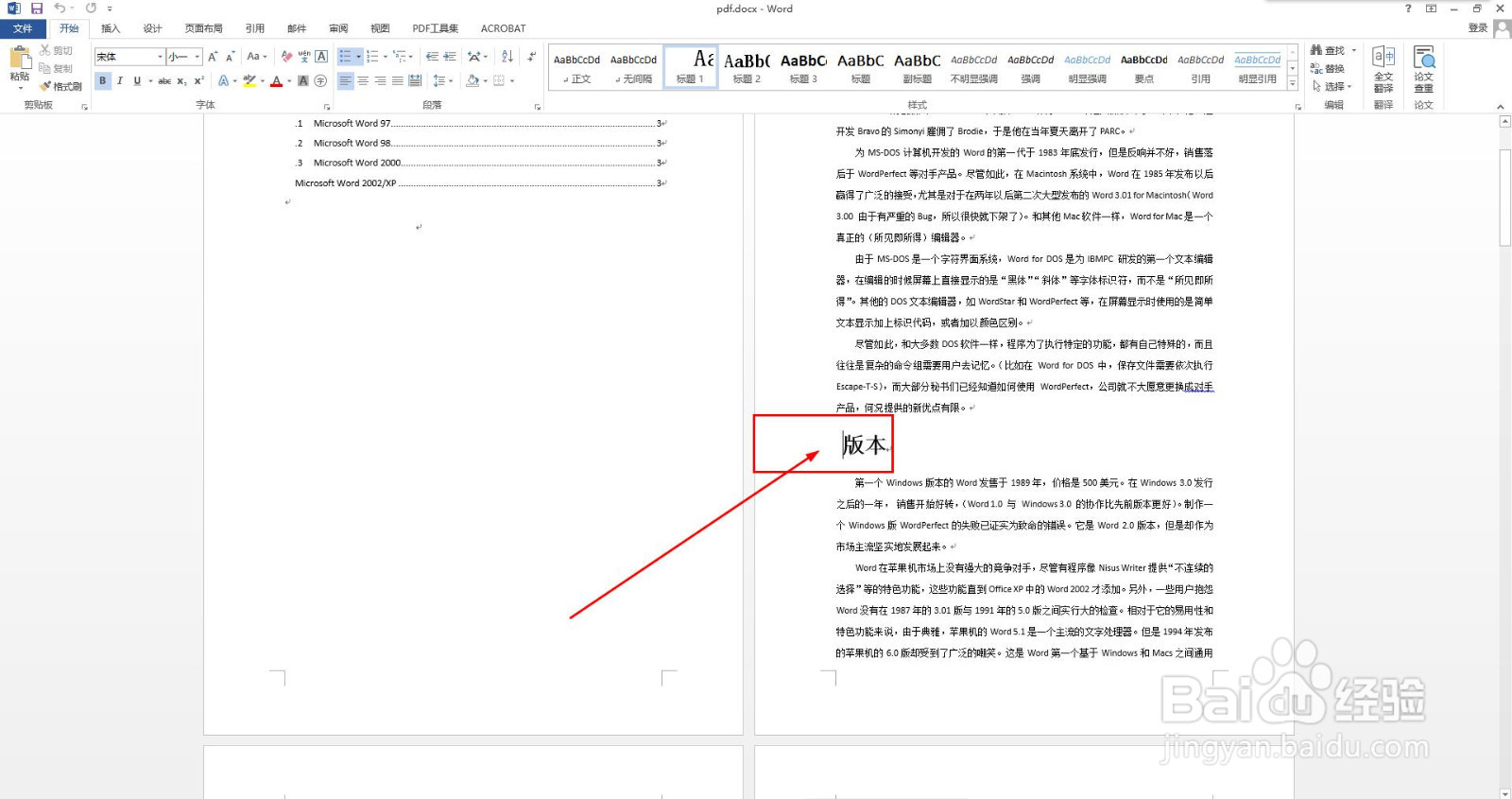The image size is (1512, 799).
Task: Open the File (文件) tab
Action: 23,28
